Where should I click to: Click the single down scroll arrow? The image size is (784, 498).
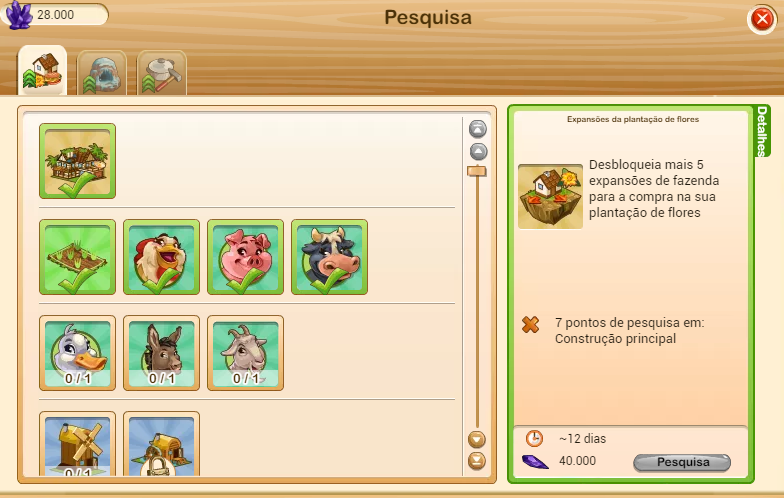(476, 440)
